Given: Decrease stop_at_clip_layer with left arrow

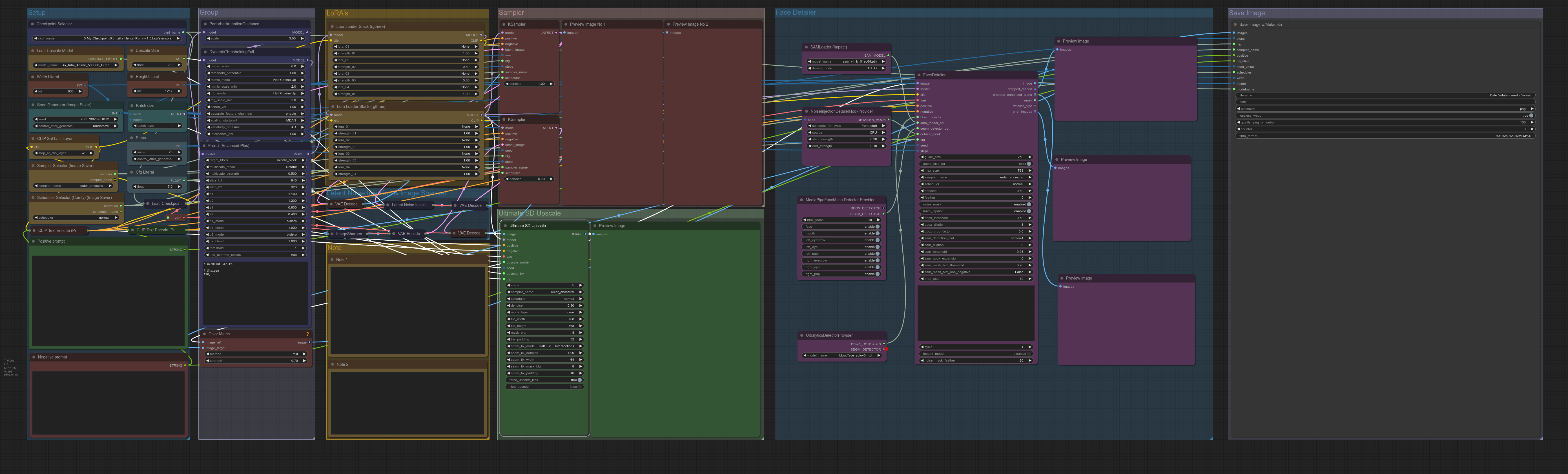Looking at the screenshot, I should (36, 153).
